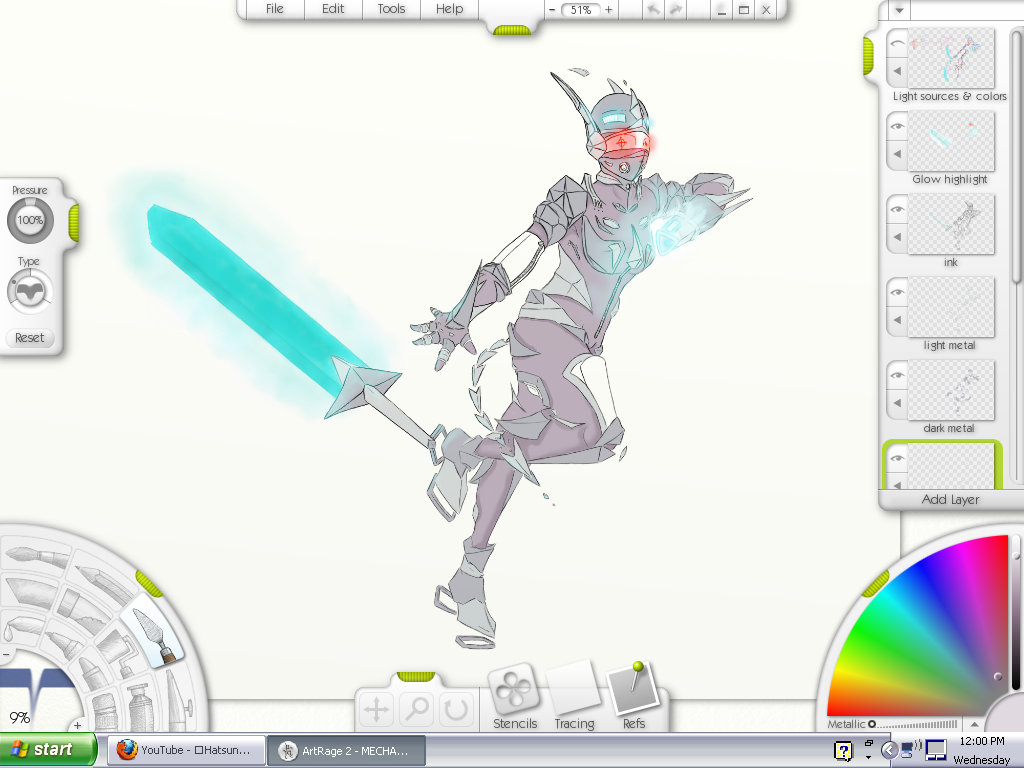Screen dimensions: 1024x768
Task: Collapse color picker via green handle
Action: pos(876,583)
